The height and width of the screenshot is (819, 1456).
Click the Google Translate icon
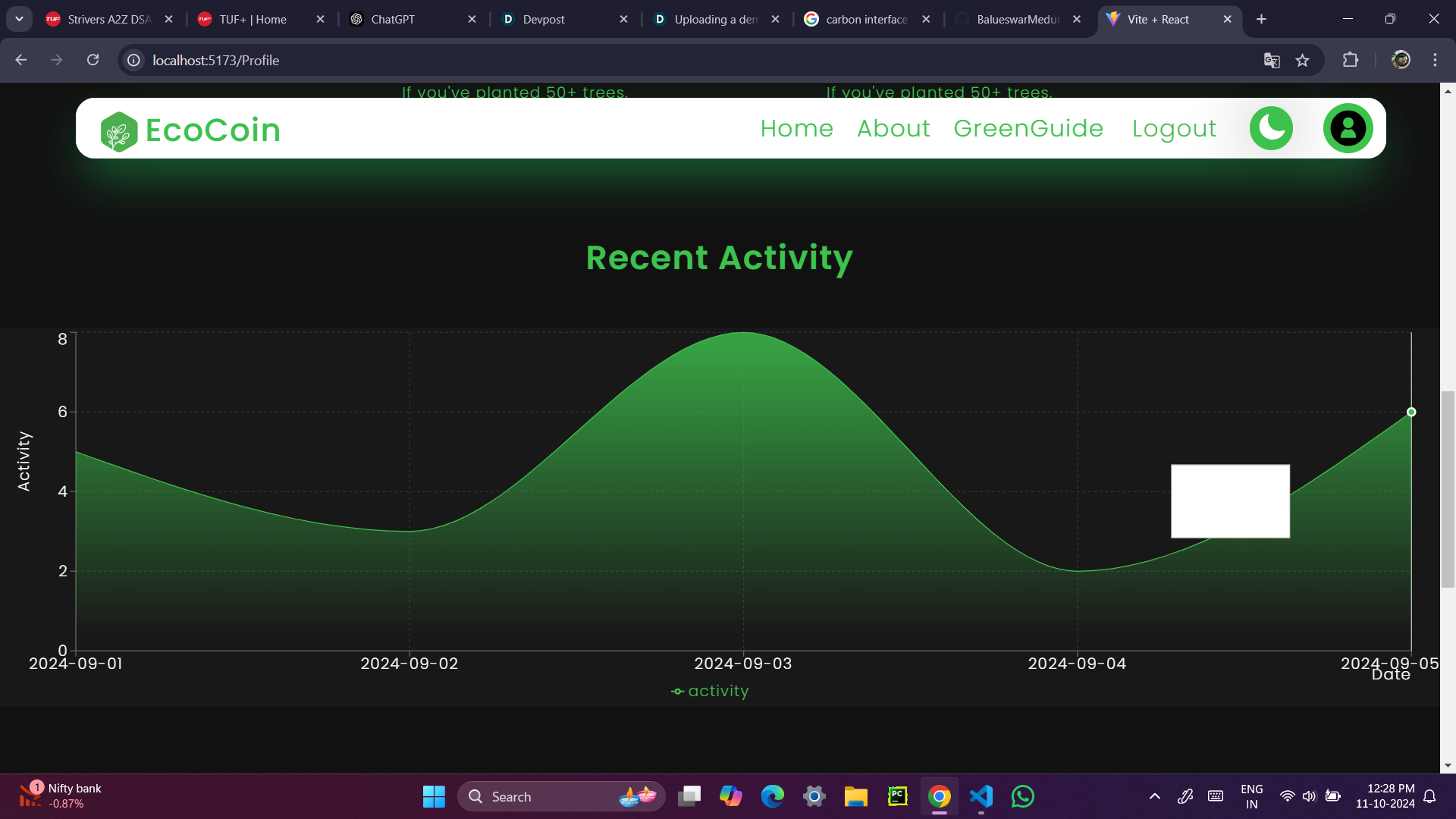1272,61
